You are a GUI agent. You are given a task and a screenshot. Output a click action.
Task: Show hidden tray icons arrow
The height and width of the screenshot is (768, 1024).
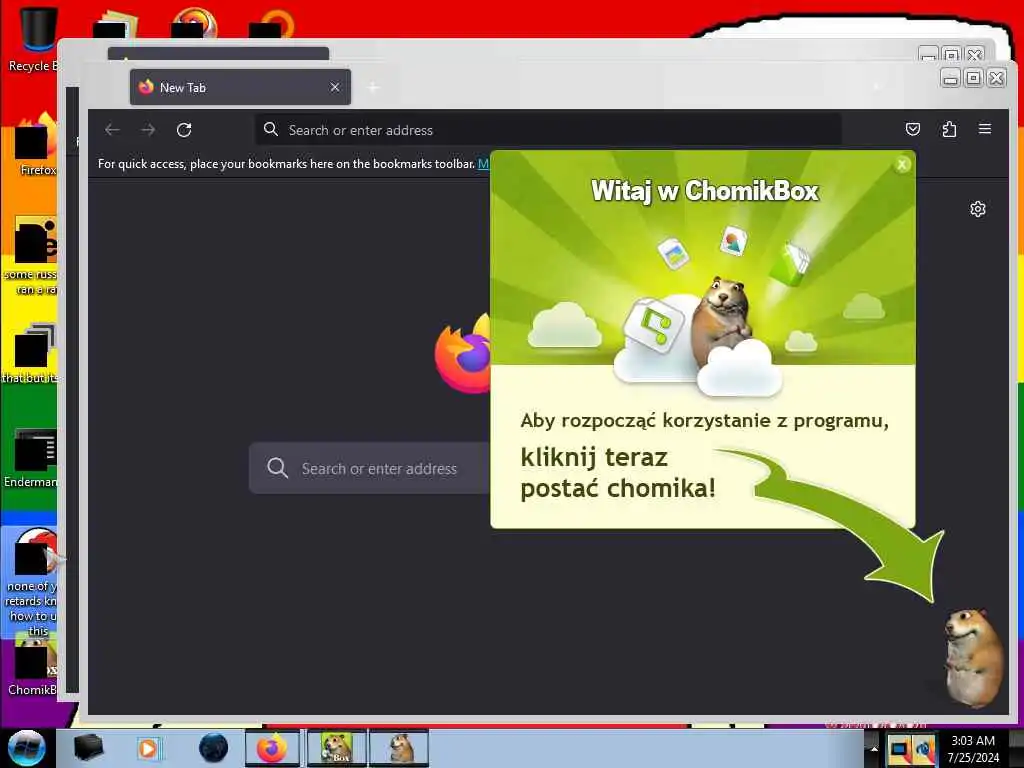point(873,749)
